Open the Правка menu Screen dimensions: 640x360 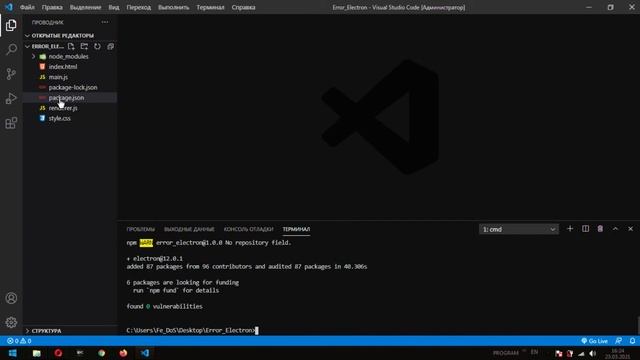coord(52,7)
